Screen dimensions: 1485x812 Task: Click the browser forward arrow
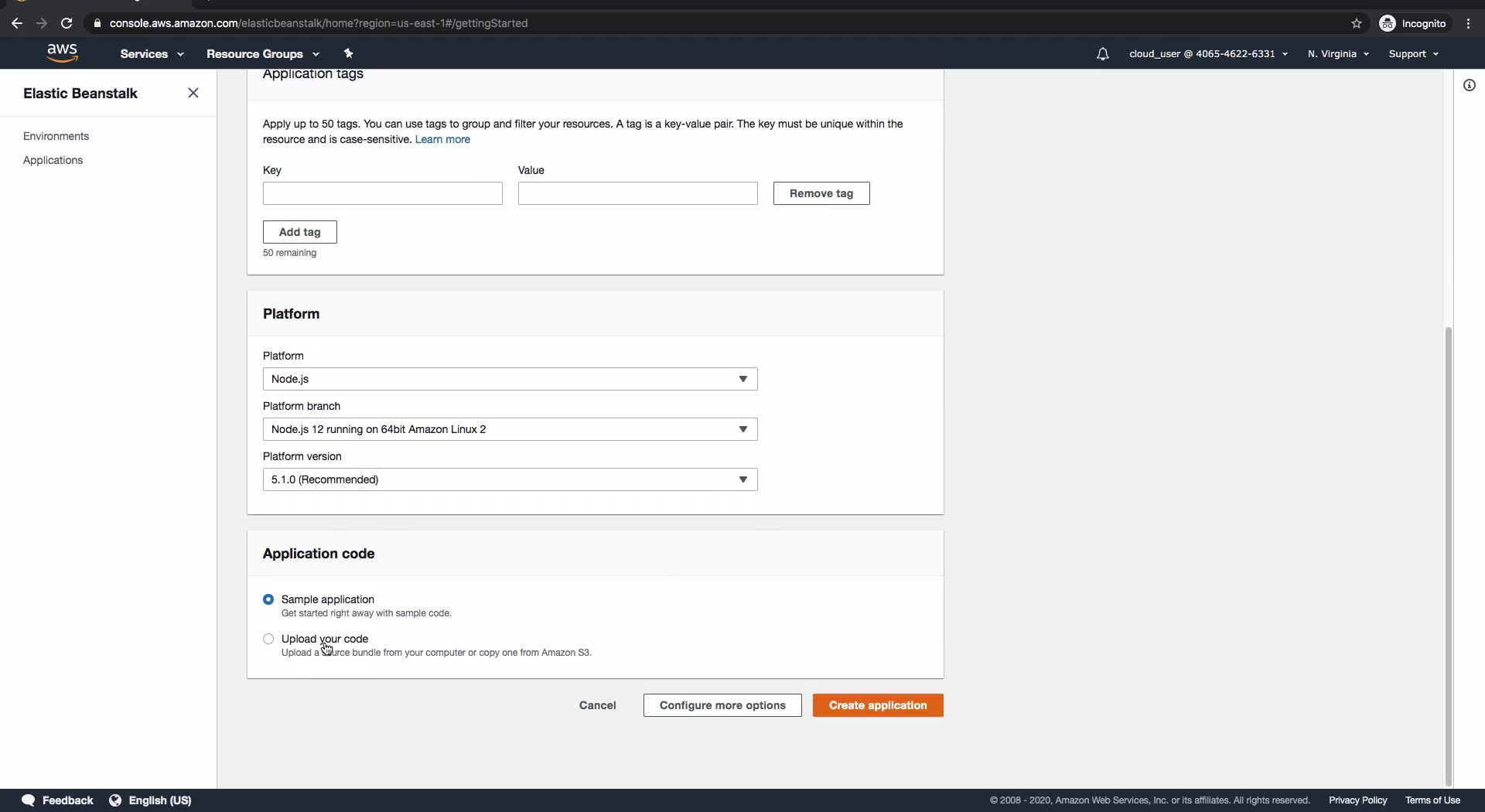click(42, 23)
